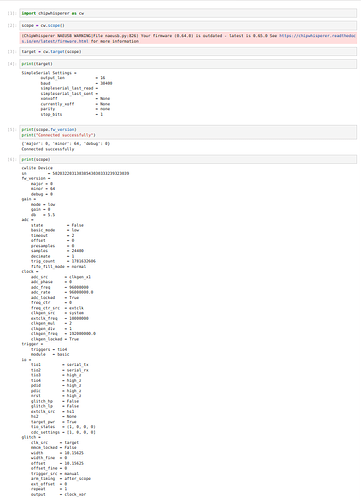Click the 'trig_count' output line
This screenshot has width=361, height=500.
point(63,261)
